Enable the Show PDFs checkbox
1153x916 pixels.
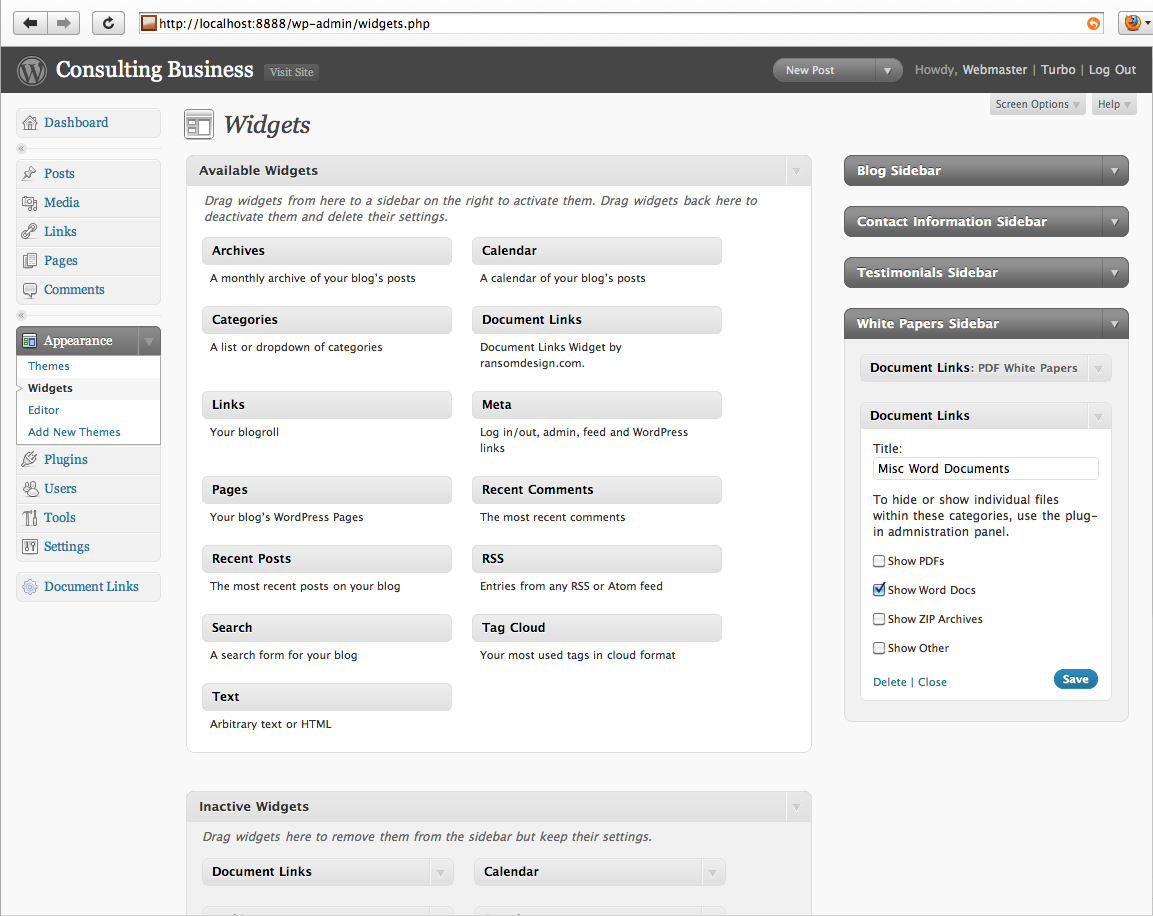pyautogui.click(x=879, y=561)
